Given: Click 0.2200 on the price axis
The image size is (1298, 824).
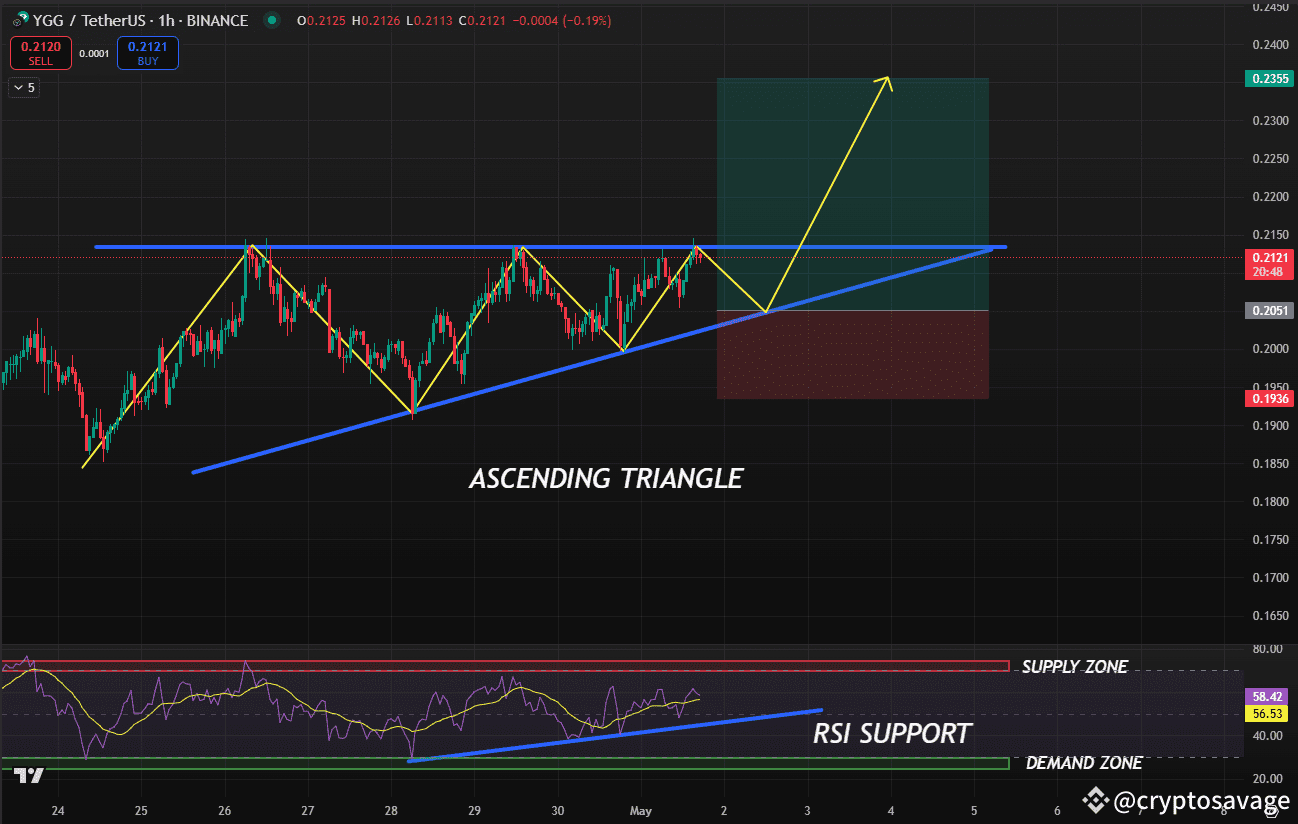Looking at the screenshot, I should click(1268, 197).
